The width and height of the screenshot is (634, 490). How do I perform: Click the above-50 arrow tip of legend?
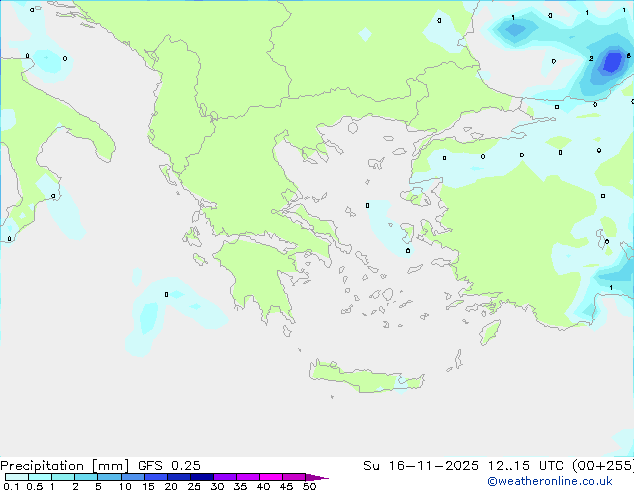[317, 477]
